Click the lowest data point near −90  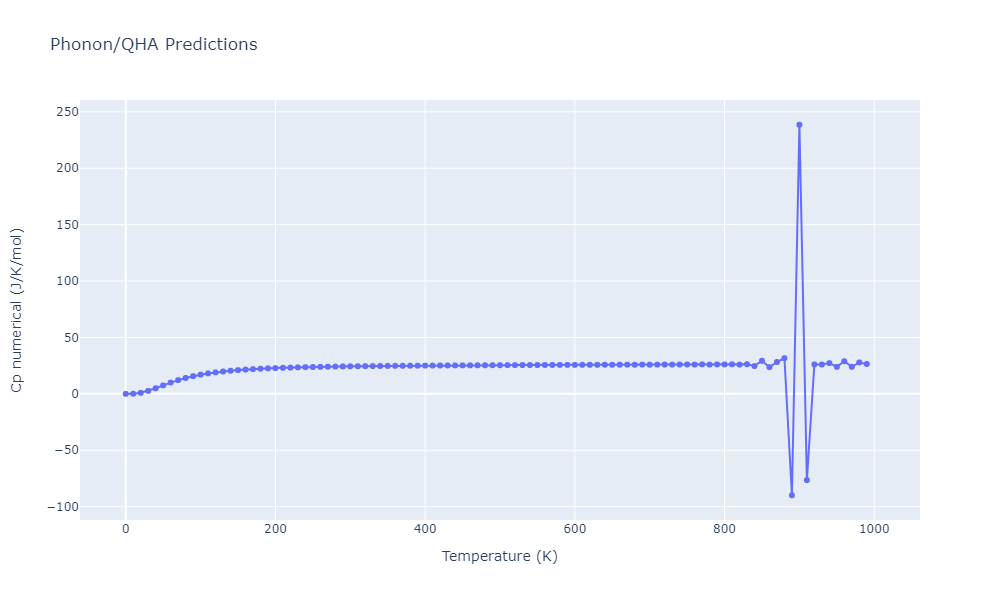pyautogui.click(x=792, y=495)
